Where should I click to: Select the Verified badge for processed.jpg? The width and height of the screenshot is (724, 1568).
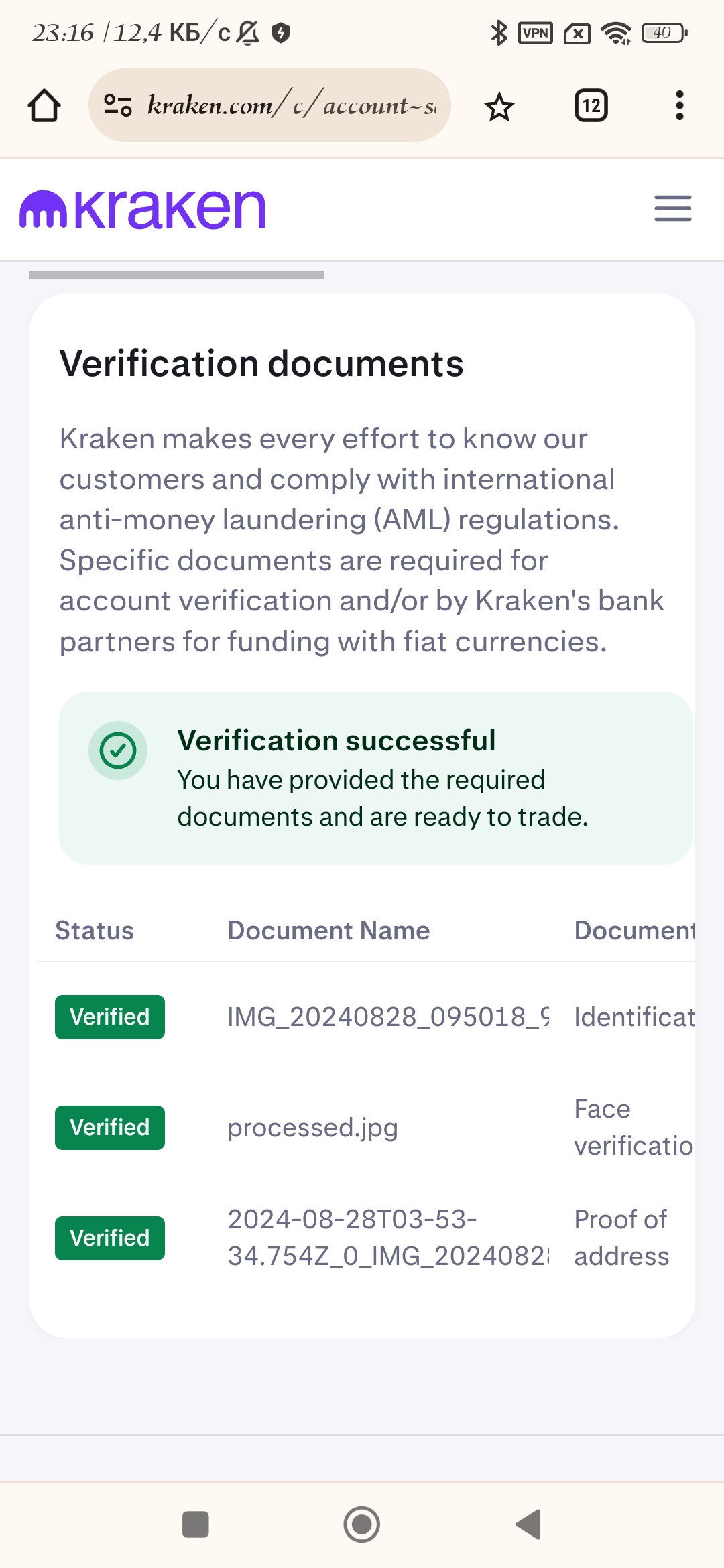pos(110,1128)
